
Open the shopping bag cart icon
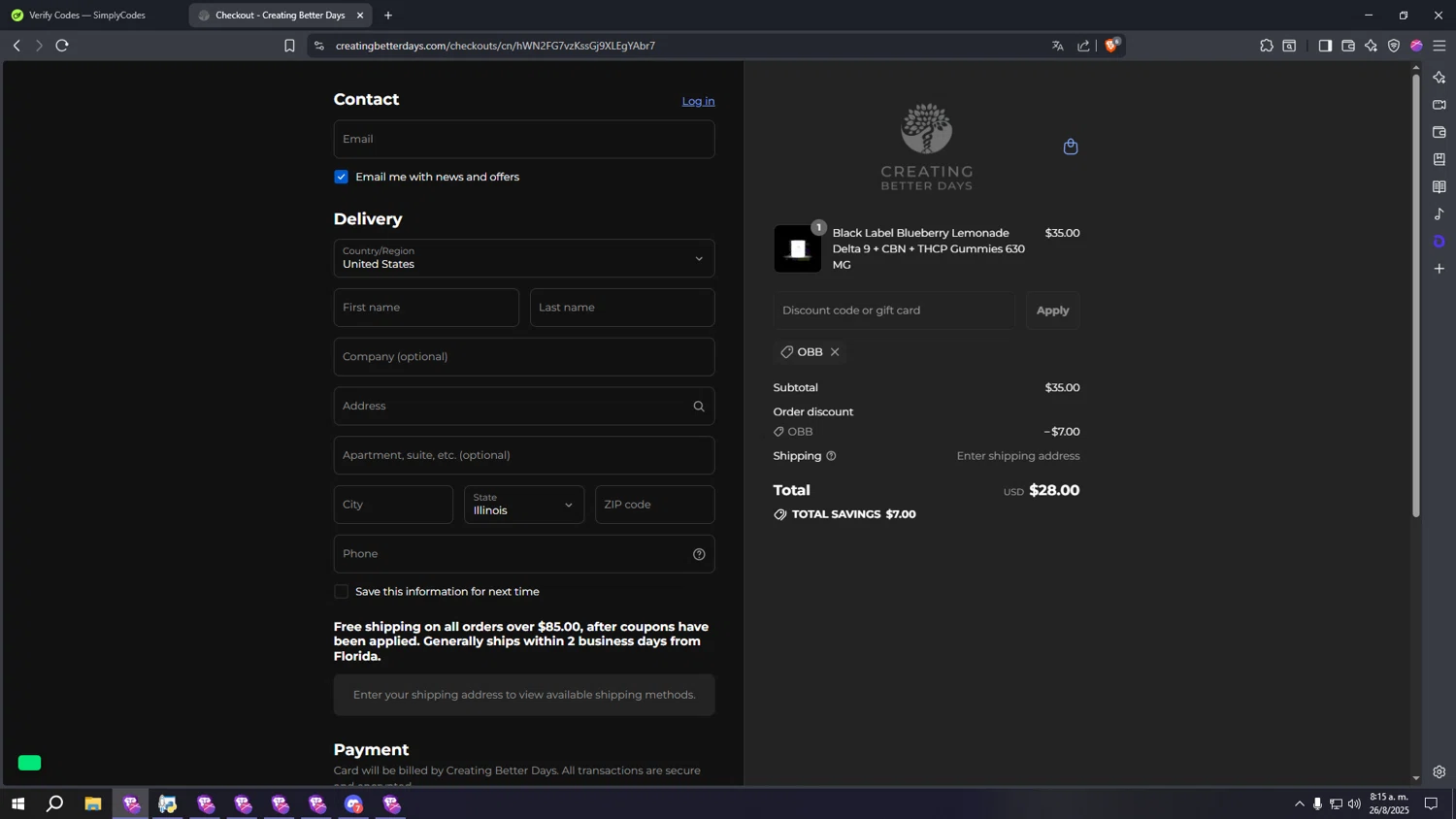1071,147
